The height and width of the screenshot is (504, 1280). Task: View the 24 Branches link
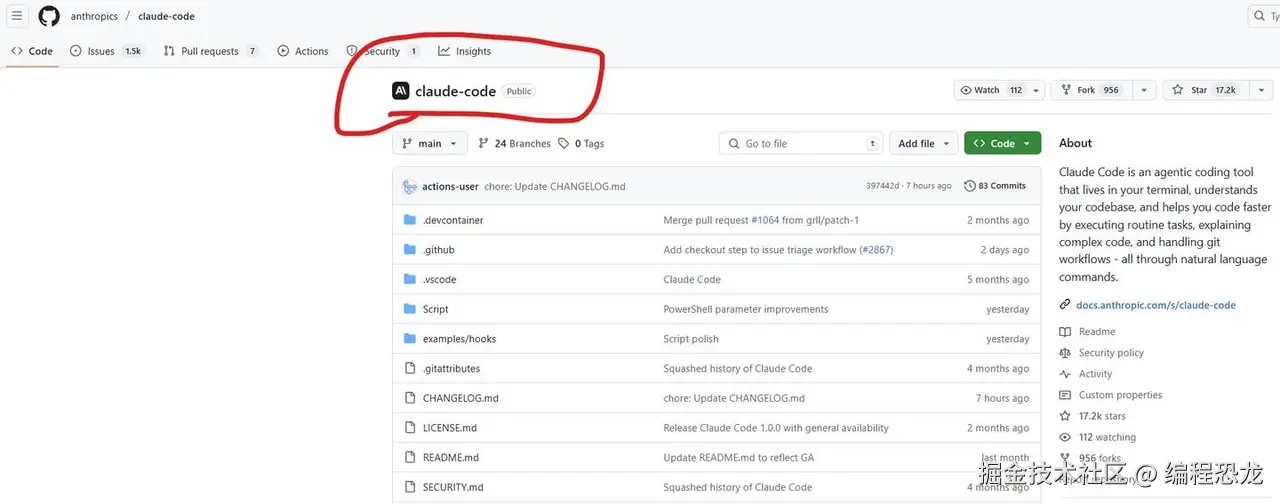coord(515,144)
